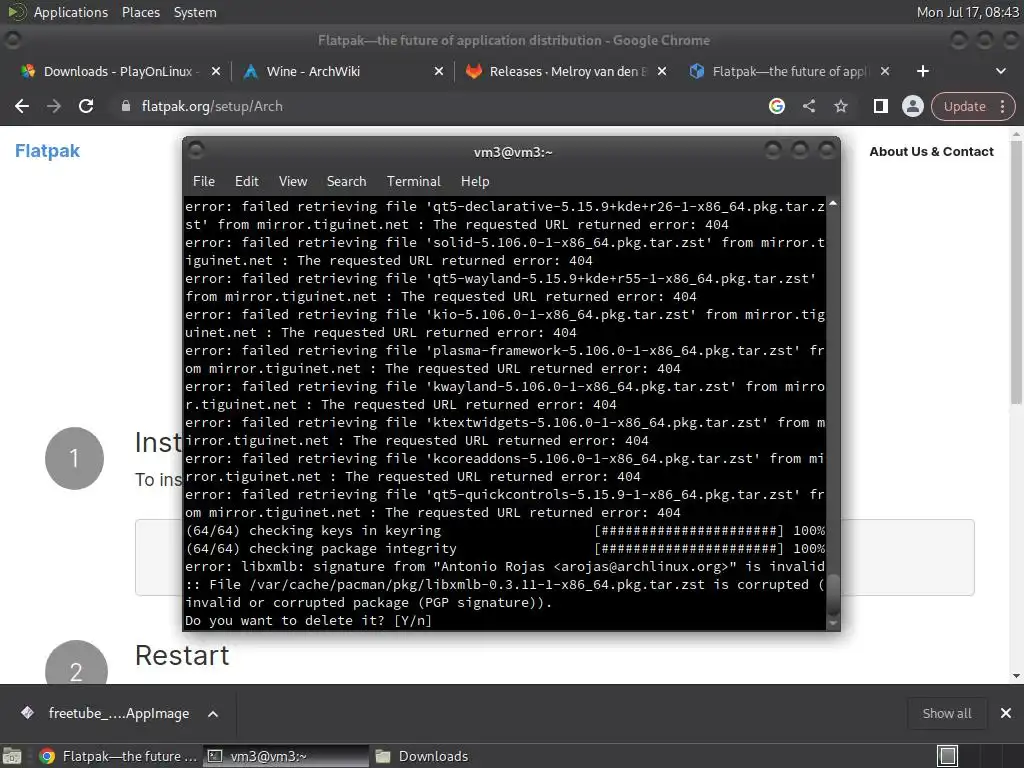Click the Chrome window menu icon in titlebar

coord(12,40)
